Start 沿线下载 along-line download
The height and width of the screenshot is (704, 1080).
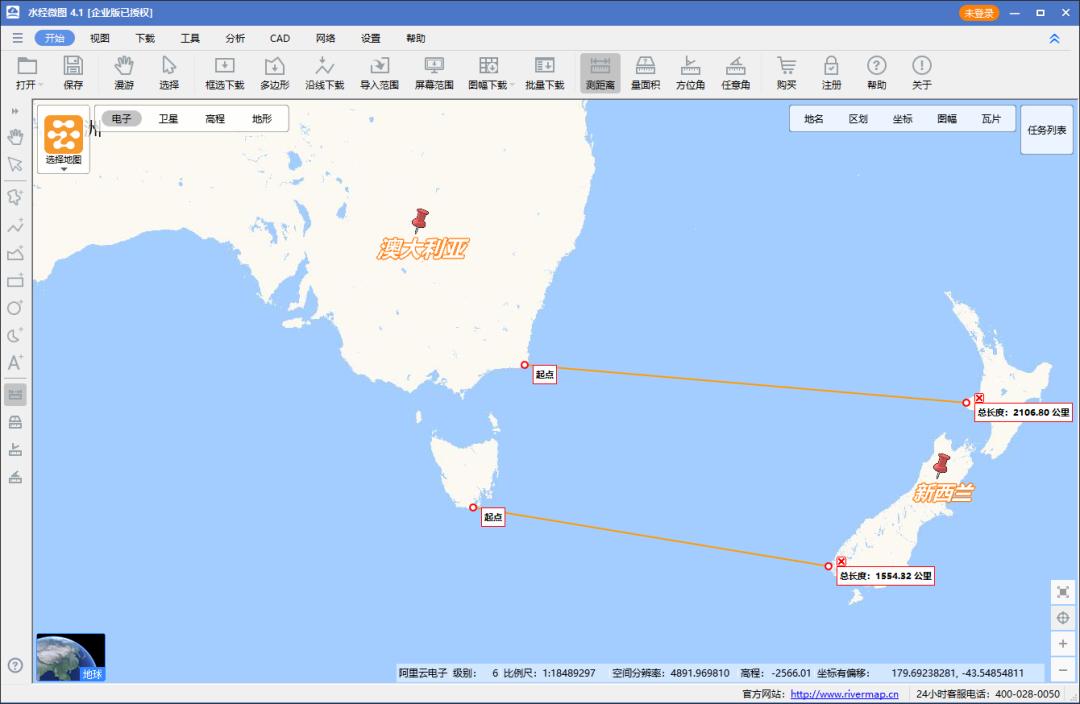(326, 72)
